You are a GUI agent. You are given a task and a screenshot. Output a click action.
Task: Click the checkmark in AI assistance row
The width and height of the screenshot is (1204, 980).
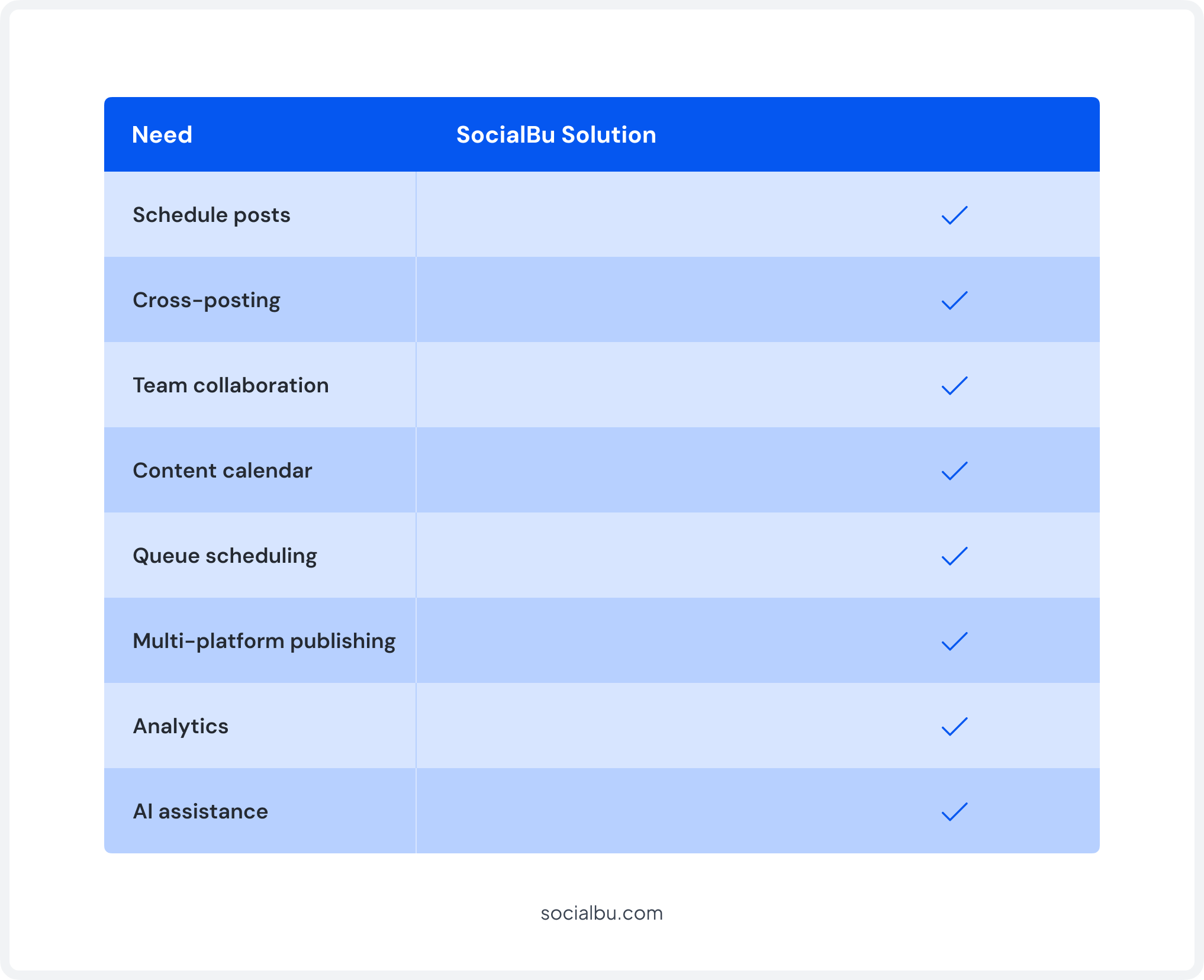(954, 812)
